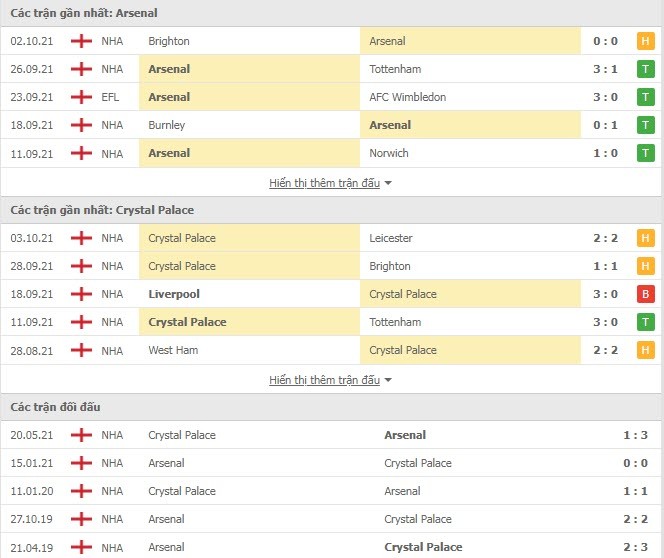Image resolution: width=664 pixels, height=558 pixels.
Task: Click the green T badge for Crystal Palace vs Tottenham
Action: pos(645,322)
